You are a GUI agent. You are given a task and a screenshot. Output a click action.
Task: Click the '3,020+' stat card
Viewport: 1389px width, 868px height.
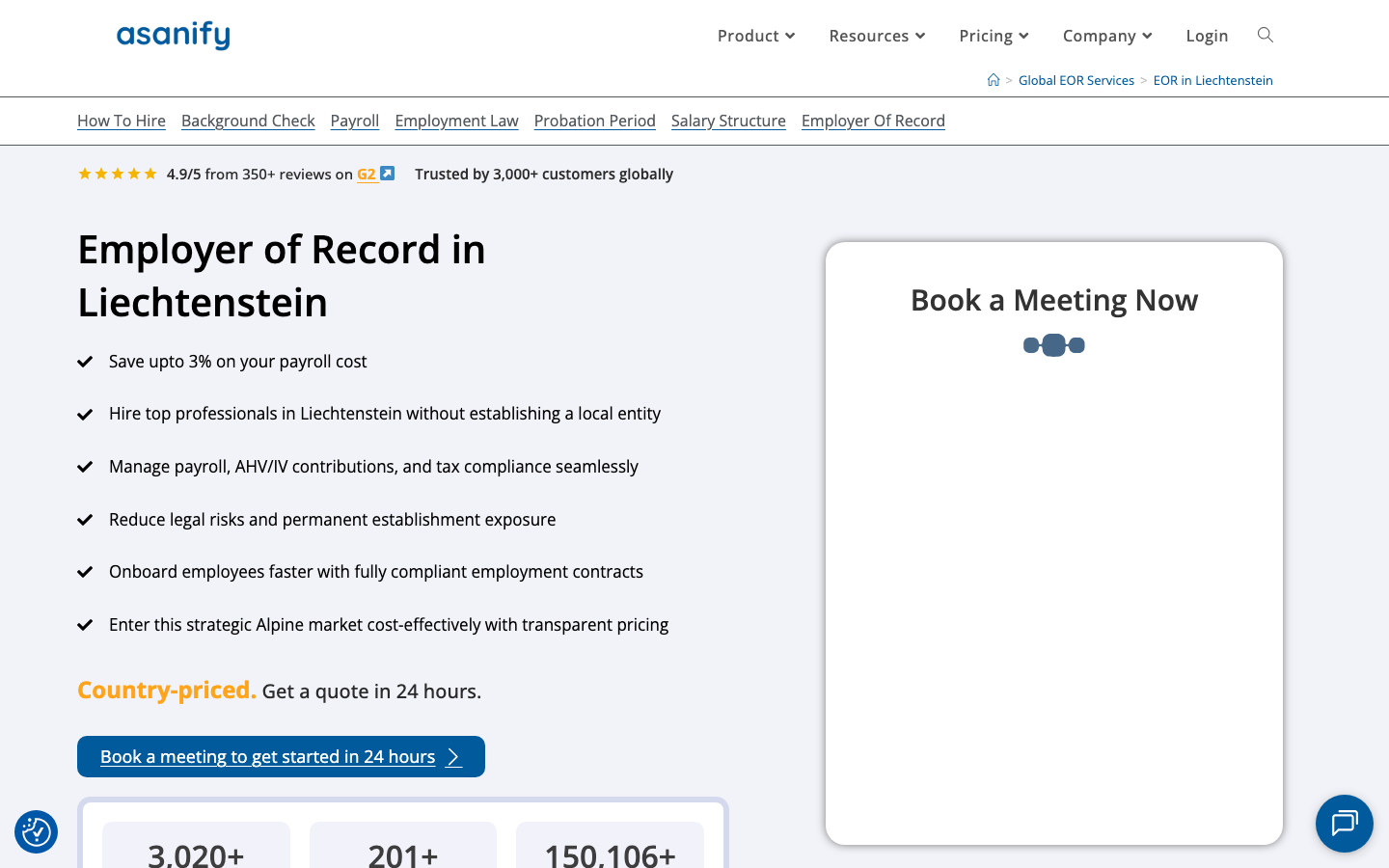pos(196,846)
